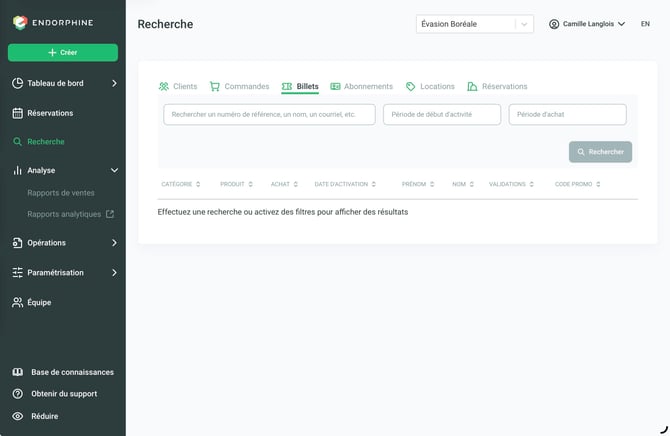Viewport: 670px width, 436px height.
Task: Open the Tableau de bord pie-chart icon
Action: (x=18, y=83)
